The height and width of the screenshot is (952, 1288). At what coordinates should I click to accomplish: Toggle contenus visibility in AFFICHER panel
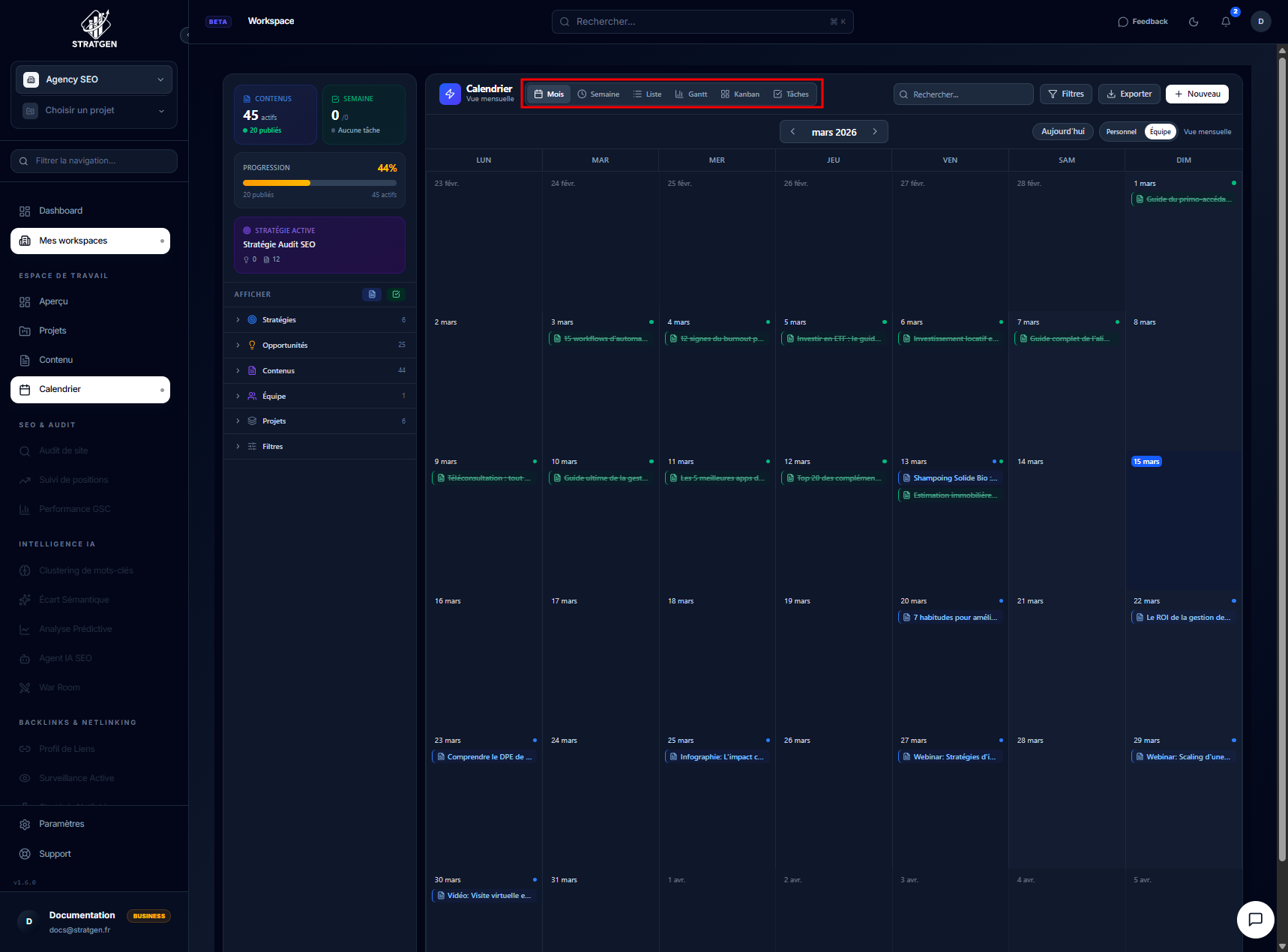(372, 294)
